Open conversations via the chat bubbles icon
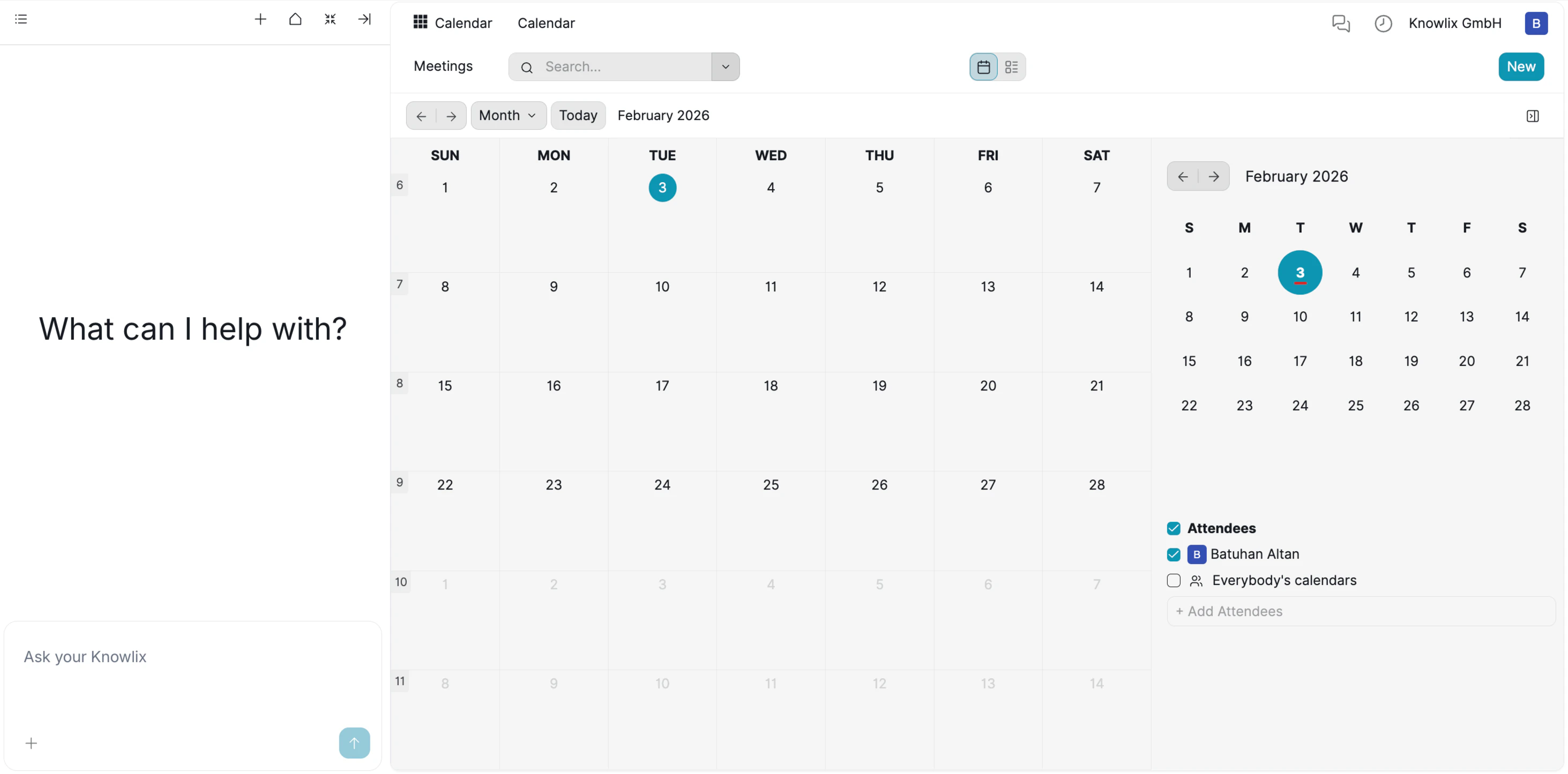The height and width of the screenshot is (774, 1568). (x=1341, y=23)
